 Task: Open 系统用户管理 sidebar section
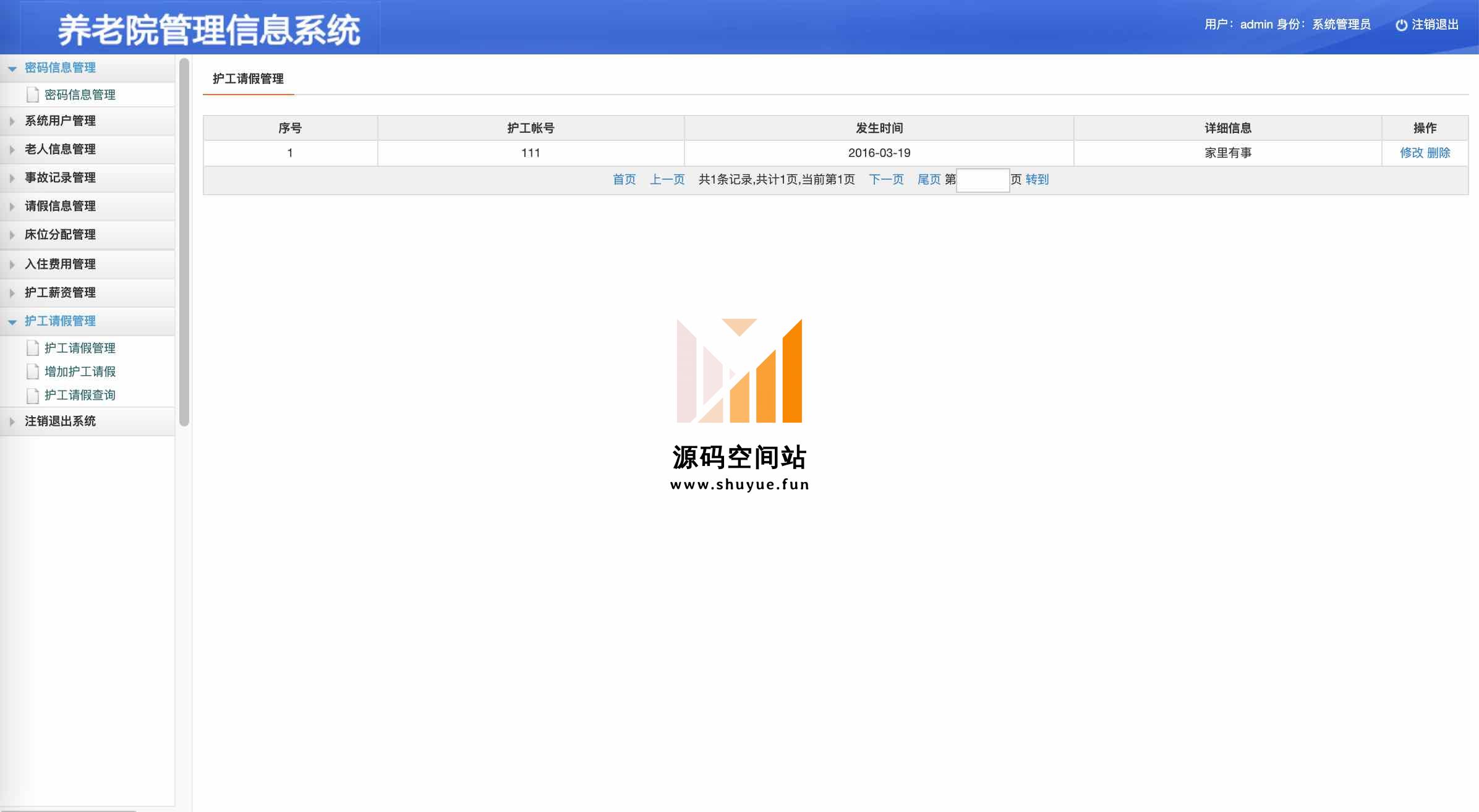[87, 121]
